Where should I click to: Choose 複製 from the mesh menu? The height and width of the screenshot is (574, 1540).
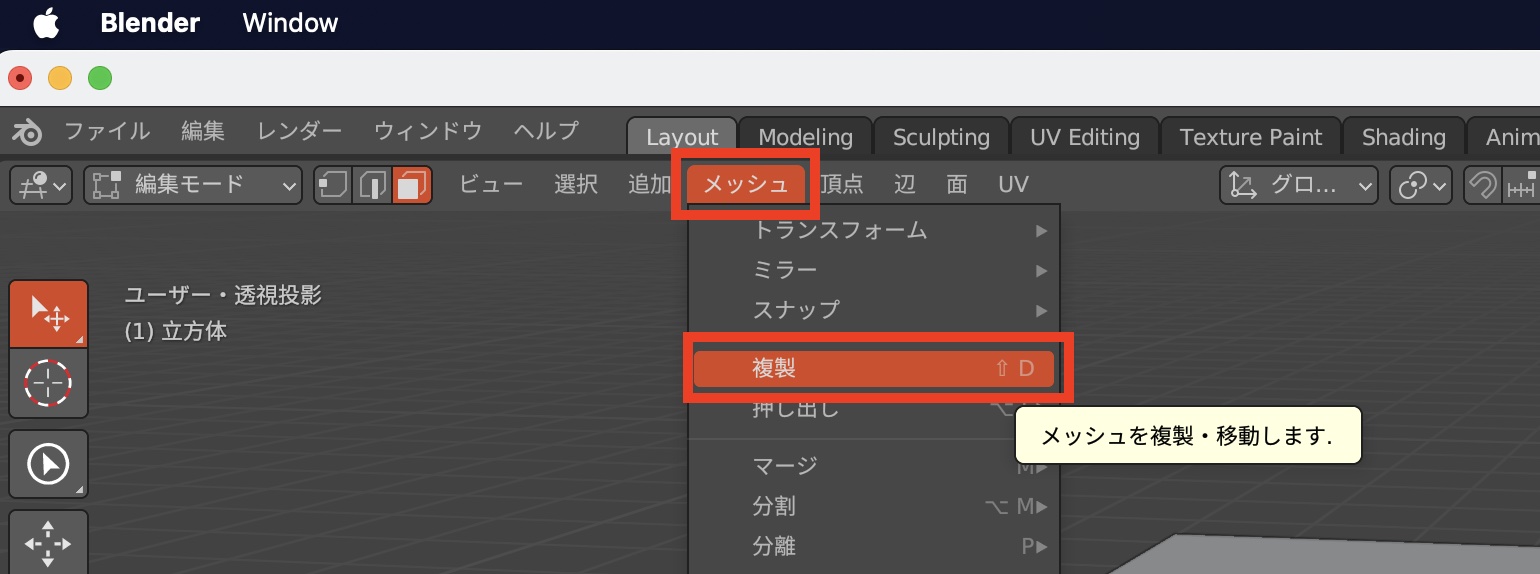point(874,368)
